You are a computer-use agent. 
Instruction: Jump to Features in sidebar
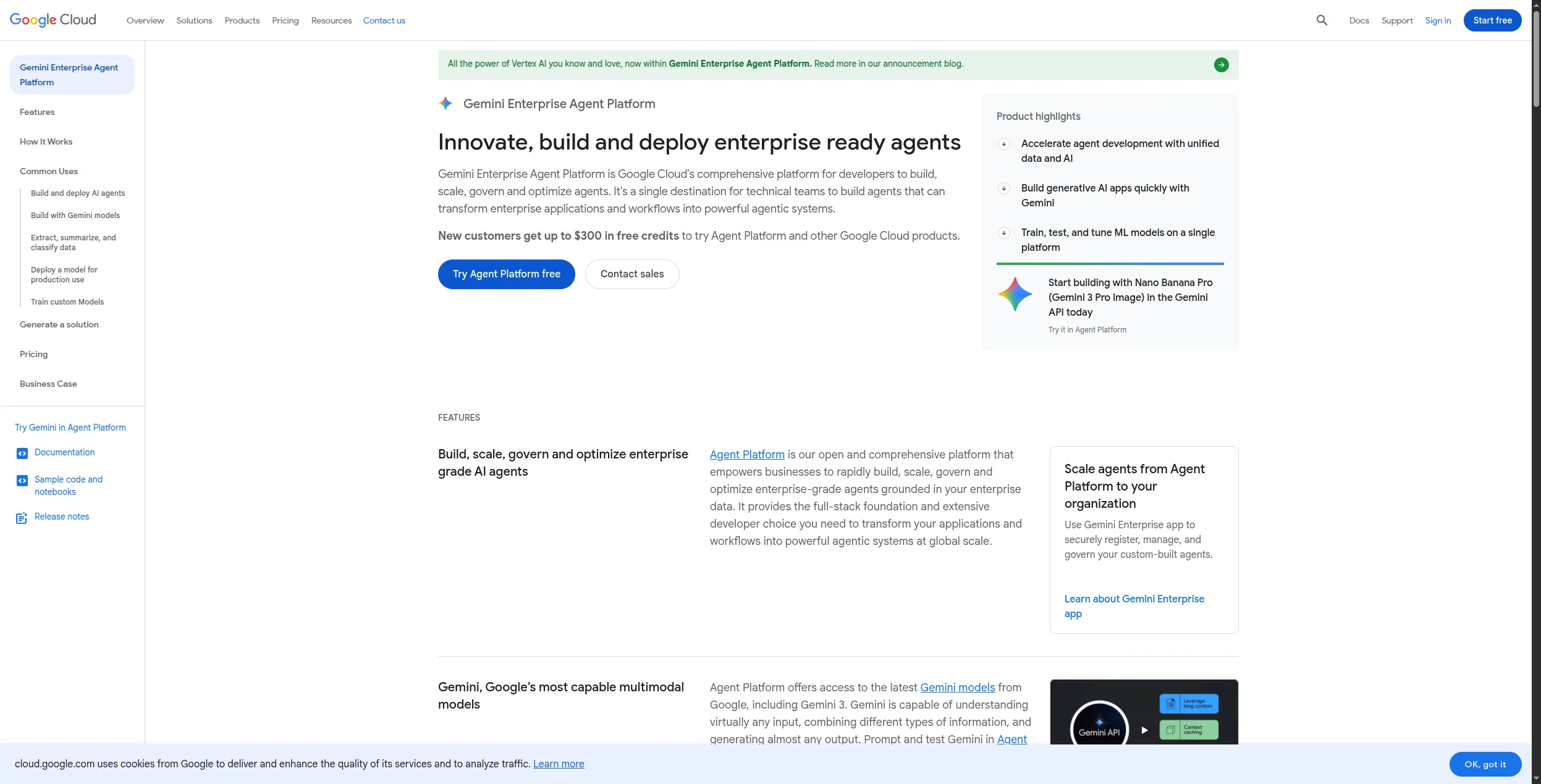pyautogui.click(x=37, y=112)
